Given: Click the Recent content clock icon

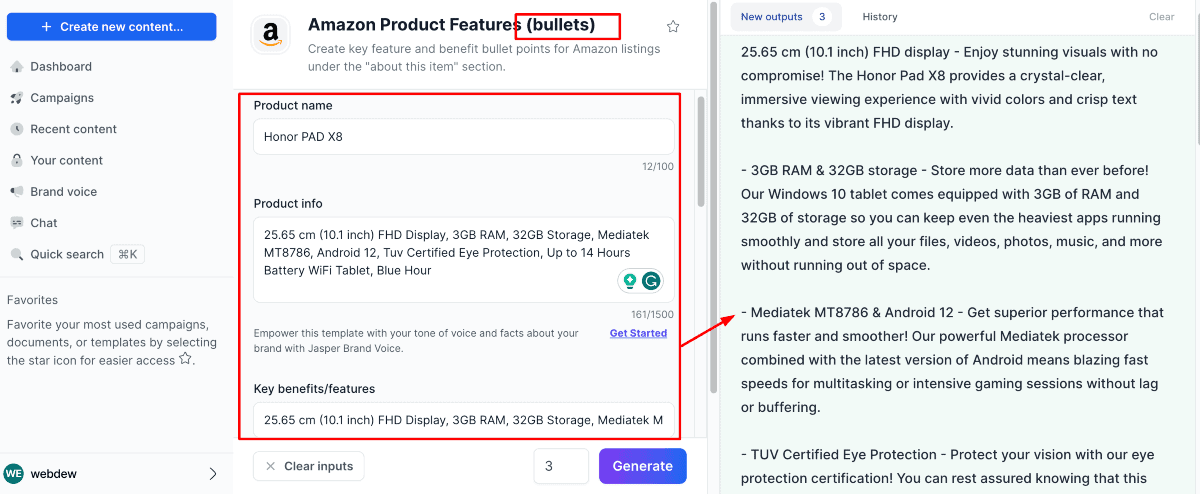Looking at the screenshot, I should click(17, 129).
